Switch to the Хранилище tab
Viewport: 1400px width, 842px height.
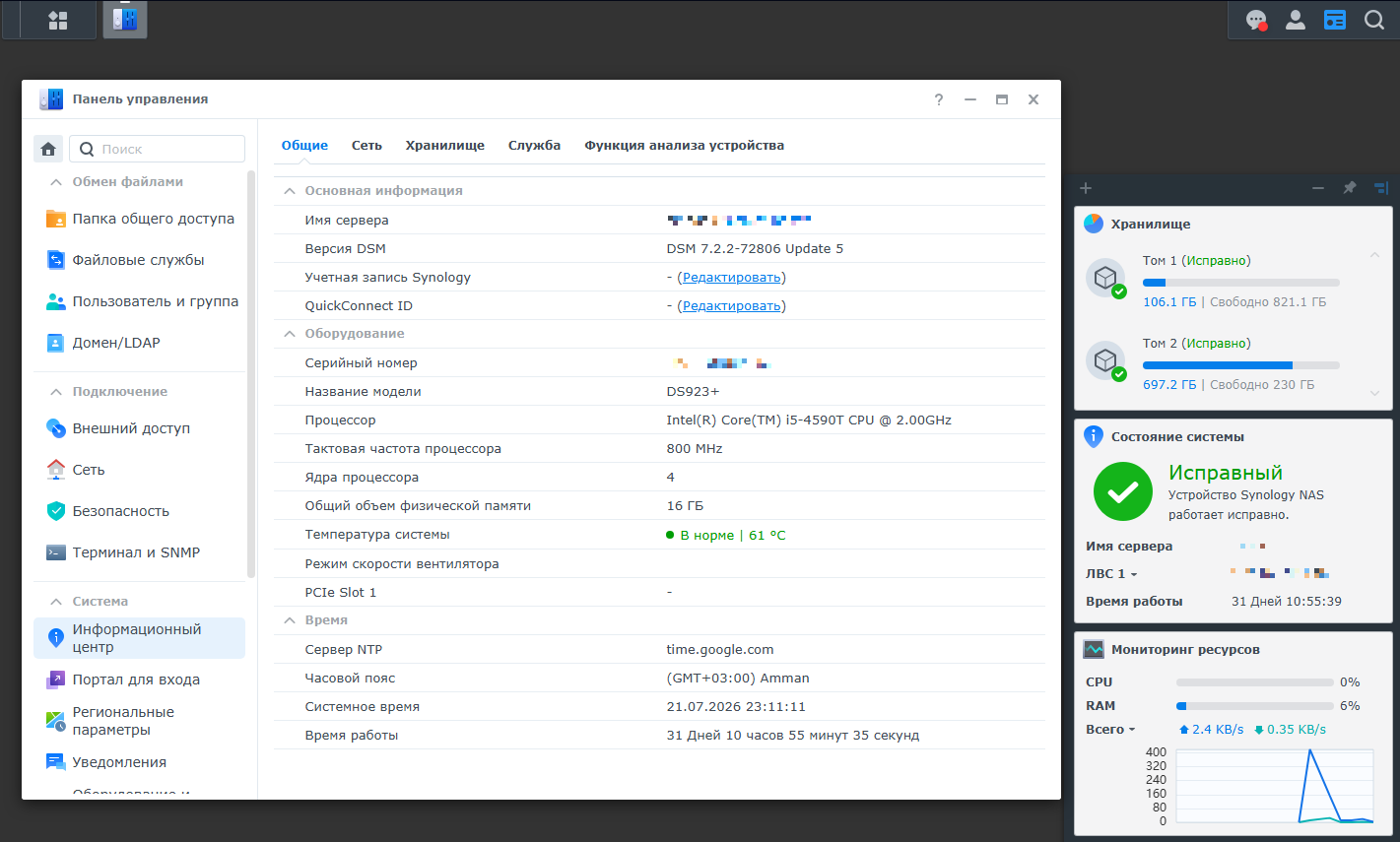click(x=445, y=146)
